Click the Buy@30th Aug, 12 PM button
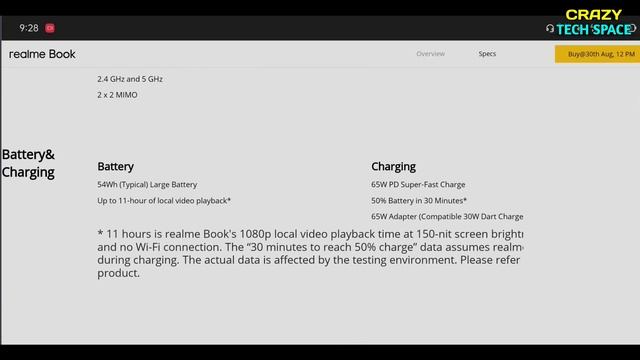This screenshot has width=640, height=360. (x=598, y=54)
